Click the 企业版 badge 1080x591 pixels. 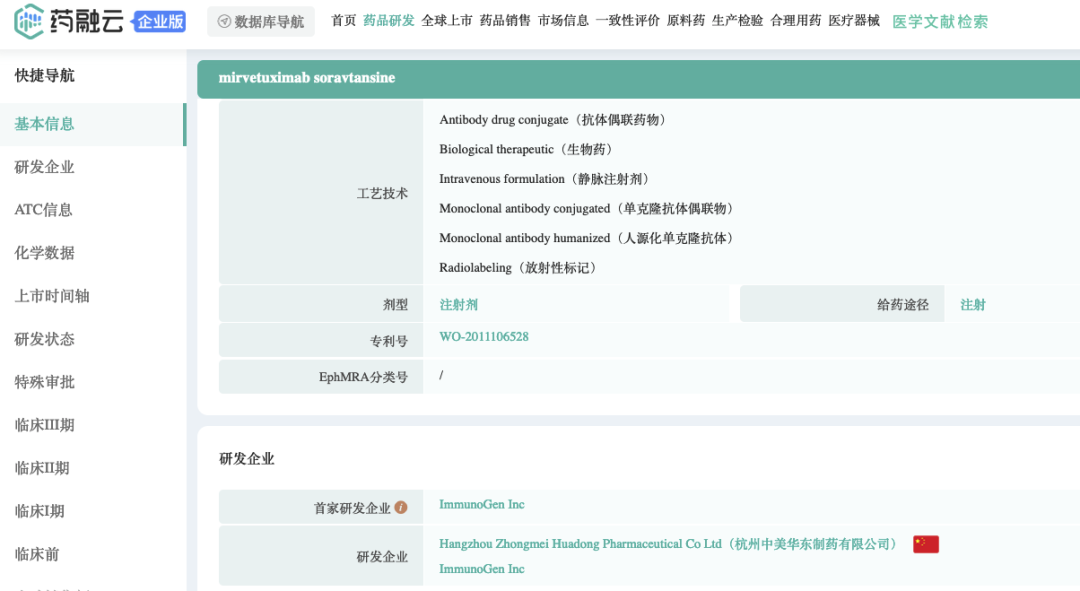pyautogui.click(x=160, y=21)
